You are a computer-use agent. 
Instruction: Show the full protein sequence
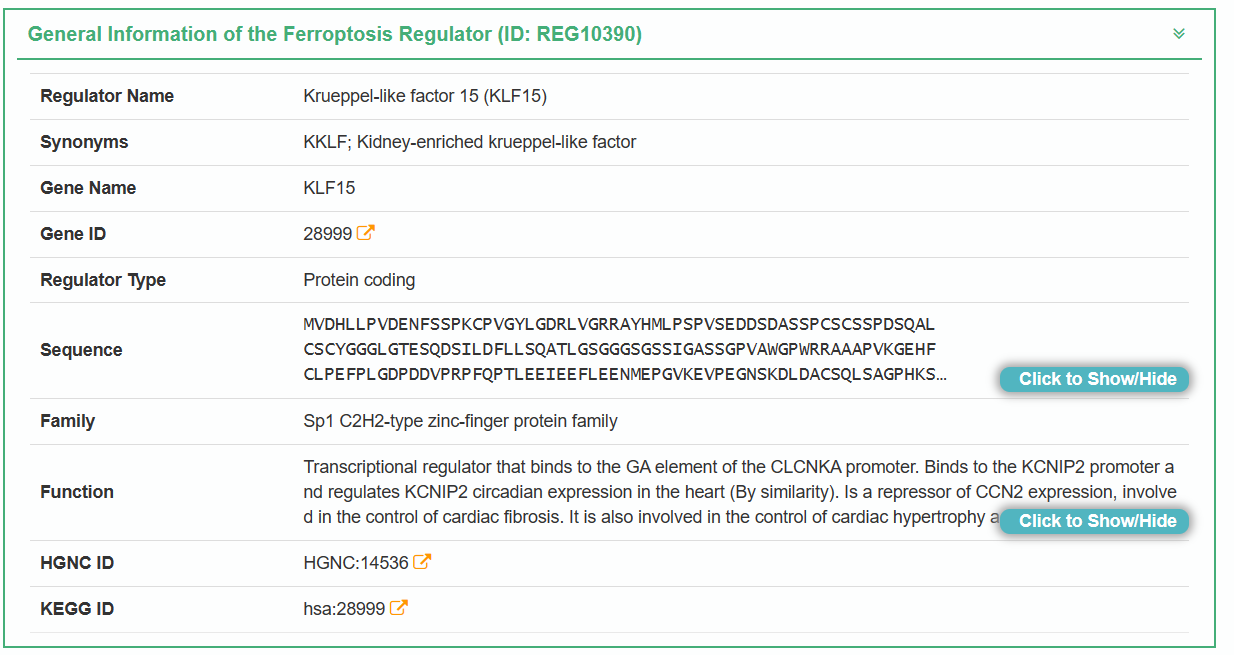pos(1095,379)
